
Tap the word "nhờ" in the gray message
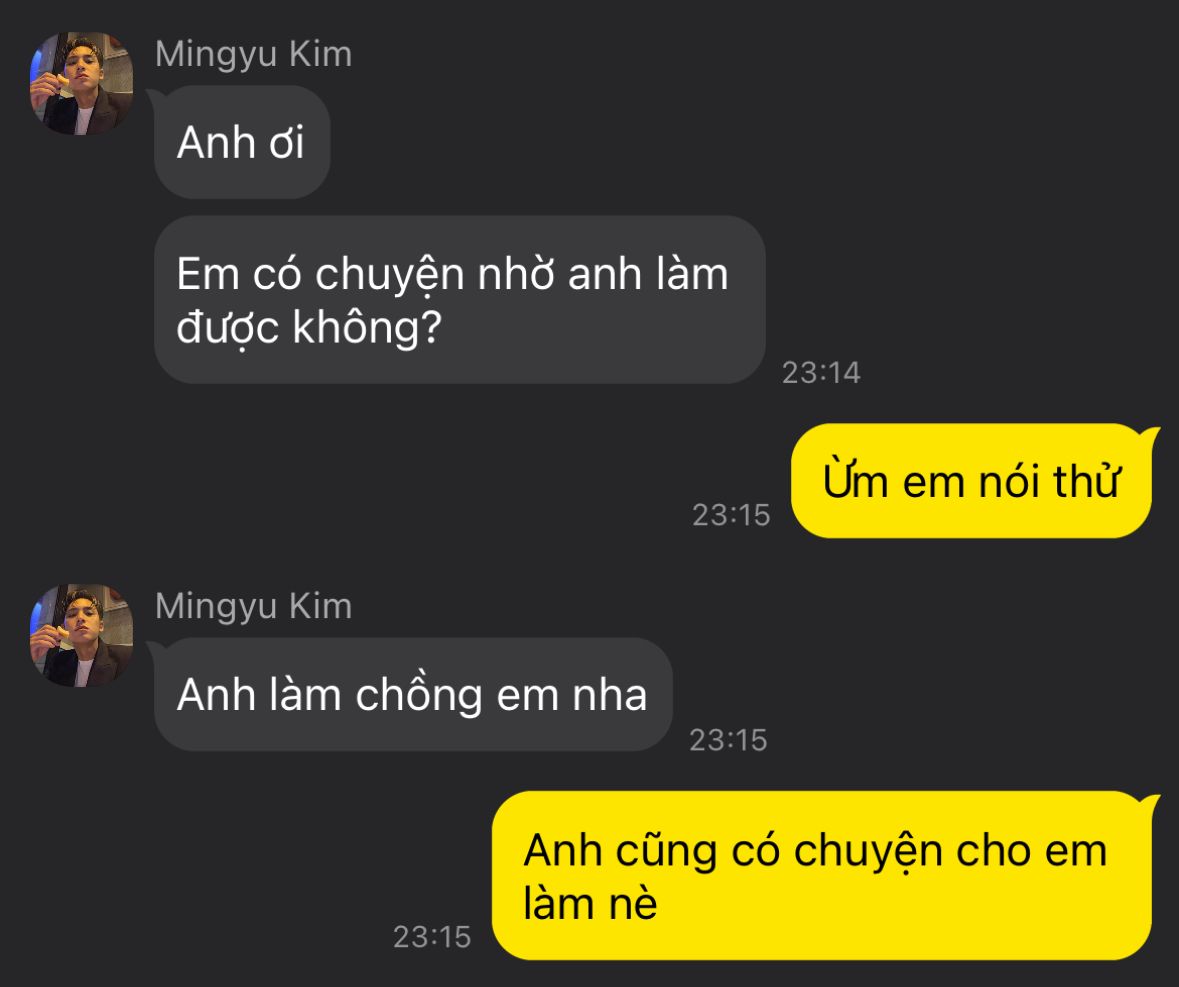pos(516,274)
